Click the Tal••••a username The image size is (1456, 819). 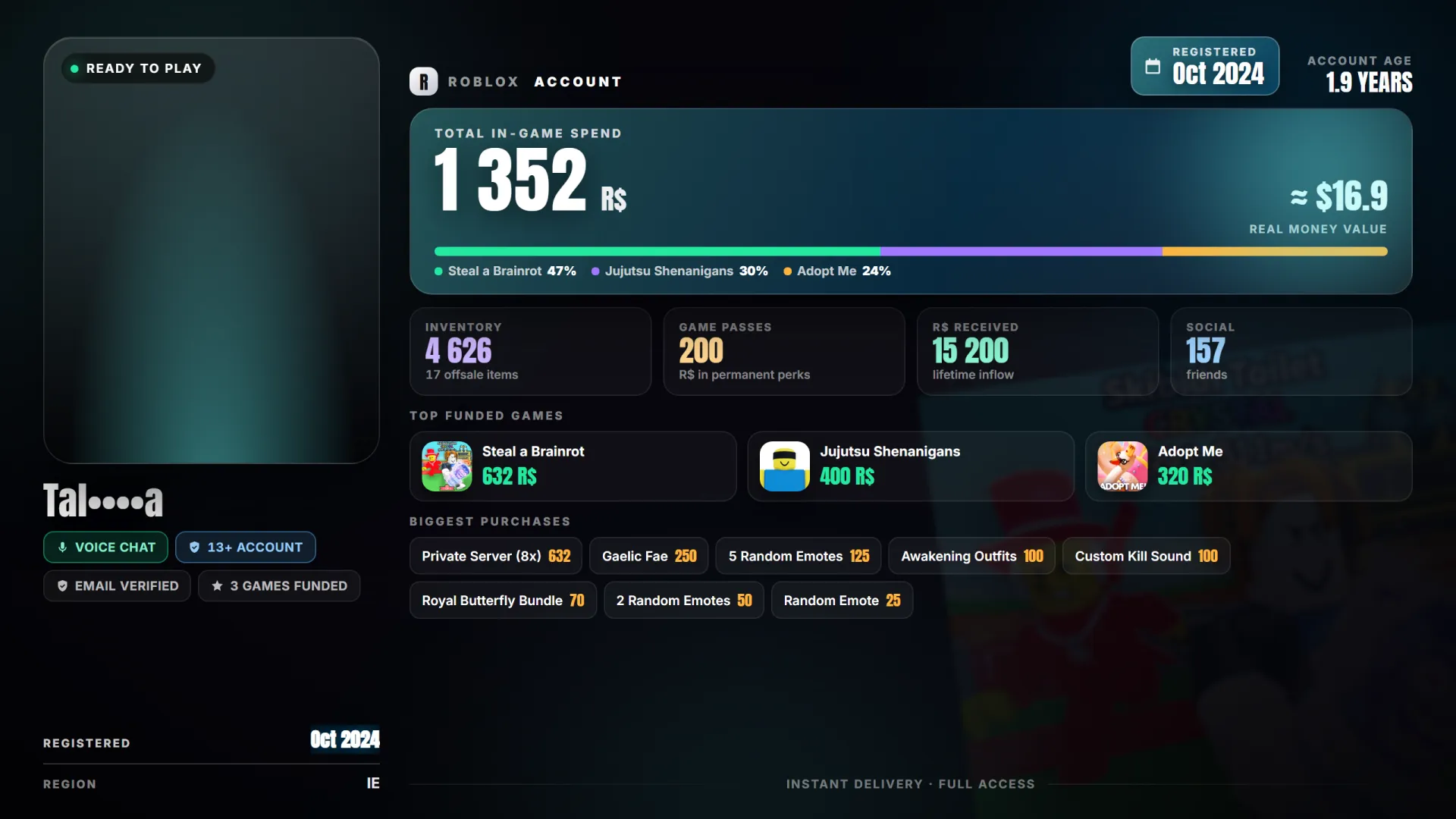(103, 500)
